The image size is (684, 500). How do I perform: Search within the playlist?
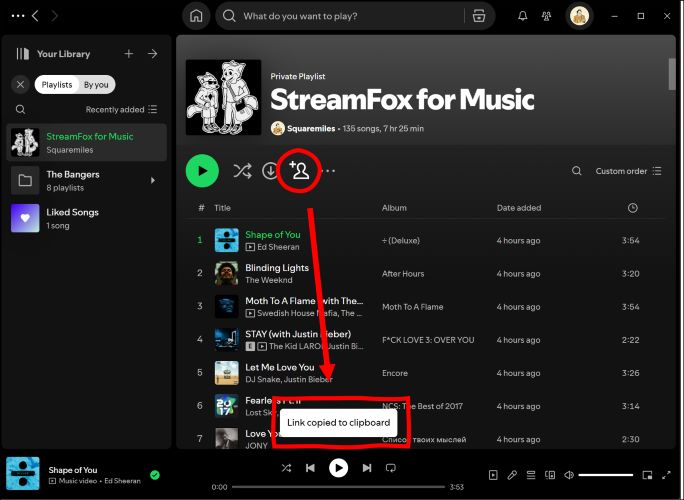pyautogui.click(x=577, y=171)
